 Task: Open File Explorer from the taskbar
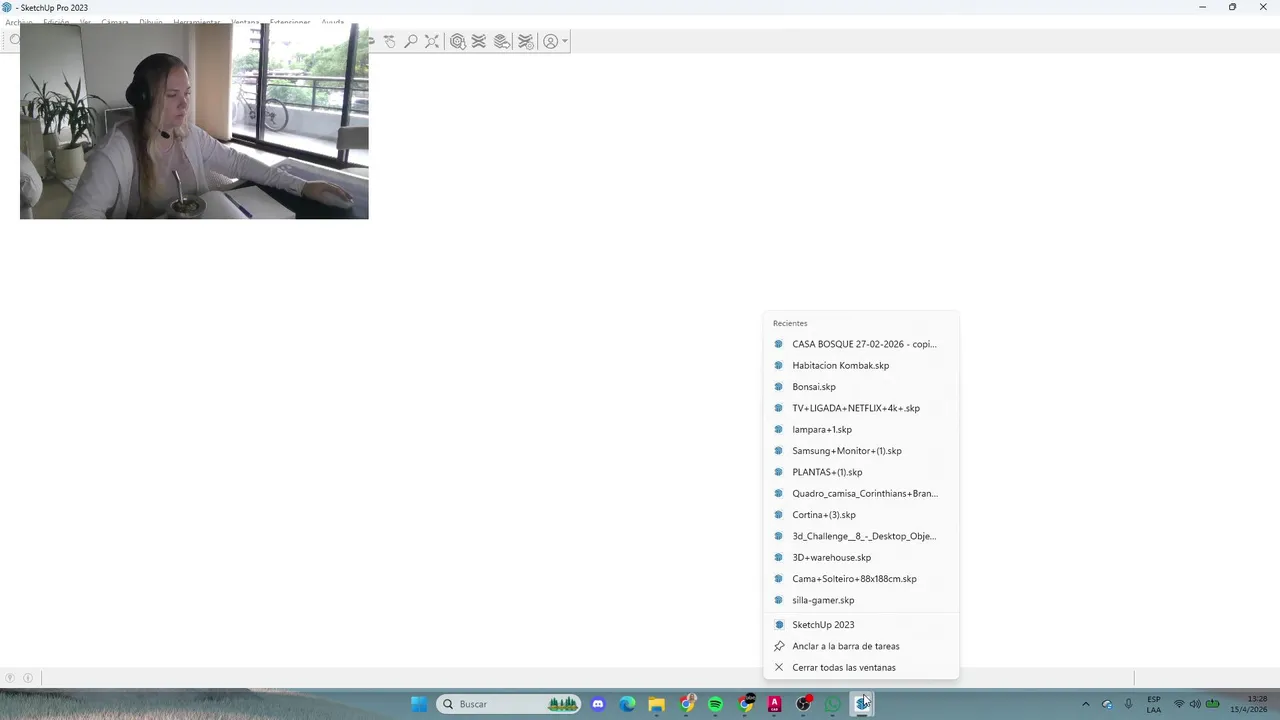pos(656,704)
